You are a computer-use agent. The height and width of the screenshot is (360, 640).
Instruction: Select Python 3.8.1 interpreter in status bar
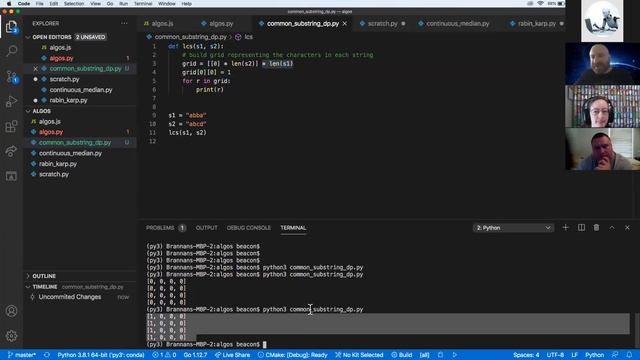[x=101, y=355]
